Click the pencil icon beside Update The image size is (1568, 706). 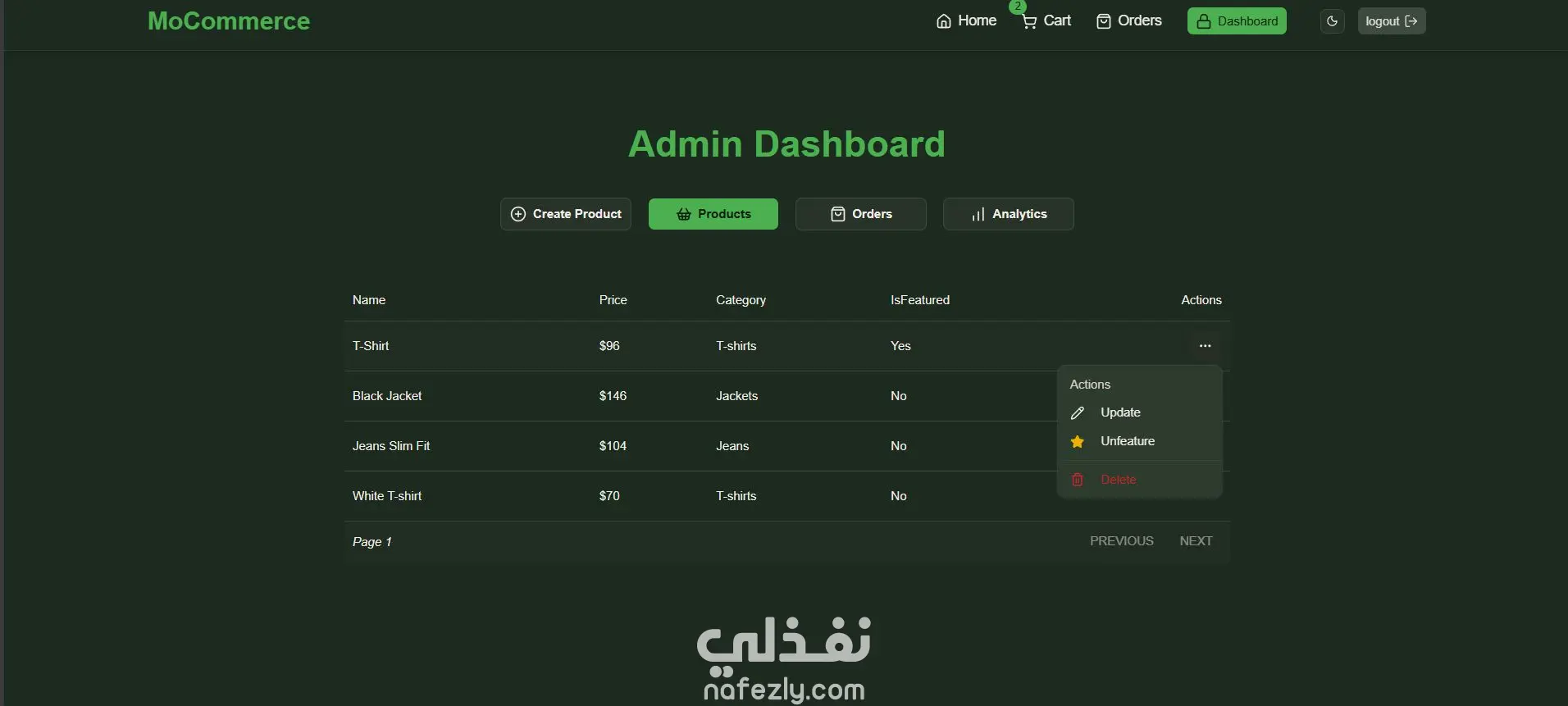click(x=1078, y=412)
